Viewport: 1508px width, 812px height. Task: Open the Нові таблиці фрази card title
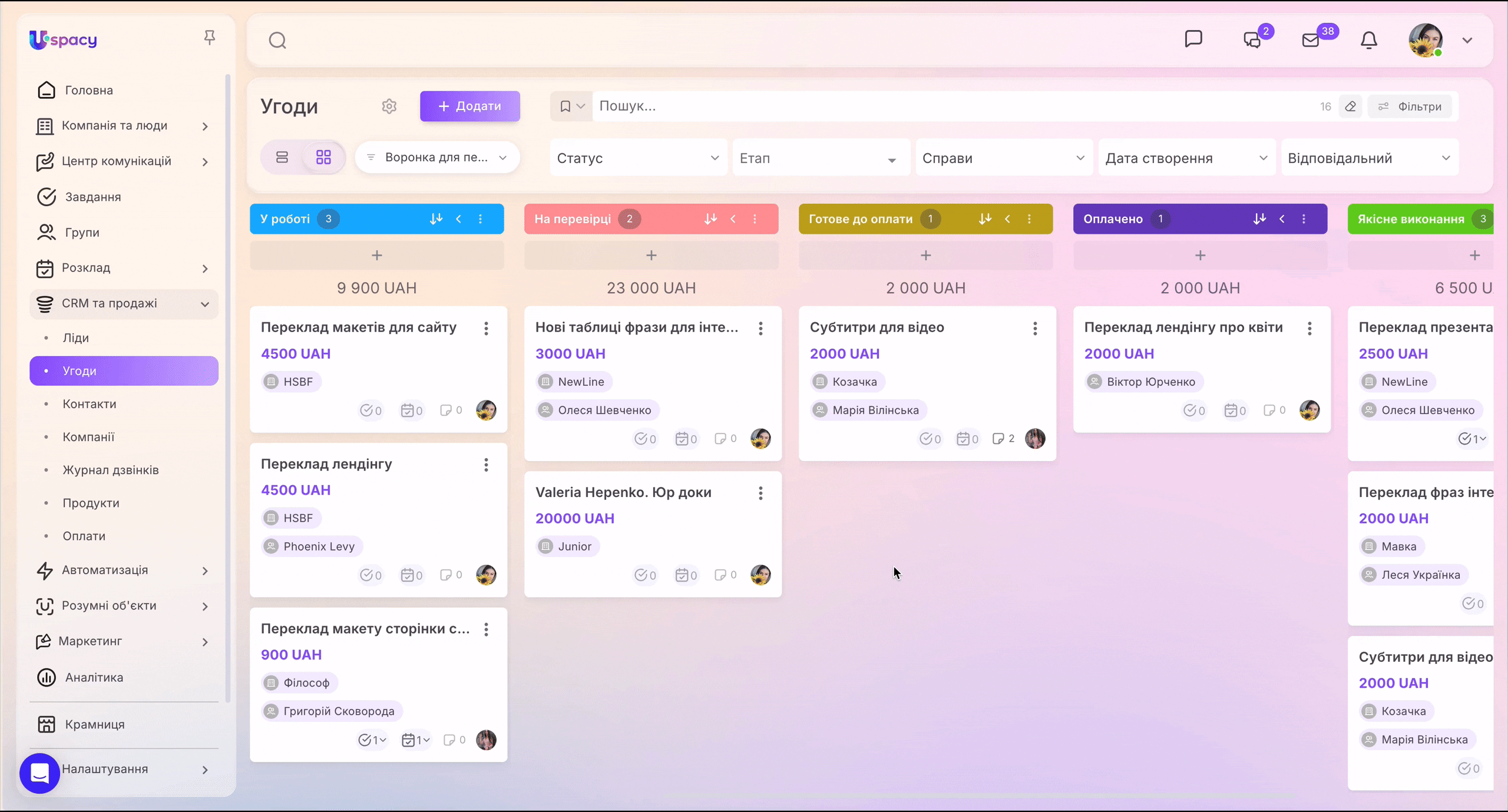coord(636,327)
